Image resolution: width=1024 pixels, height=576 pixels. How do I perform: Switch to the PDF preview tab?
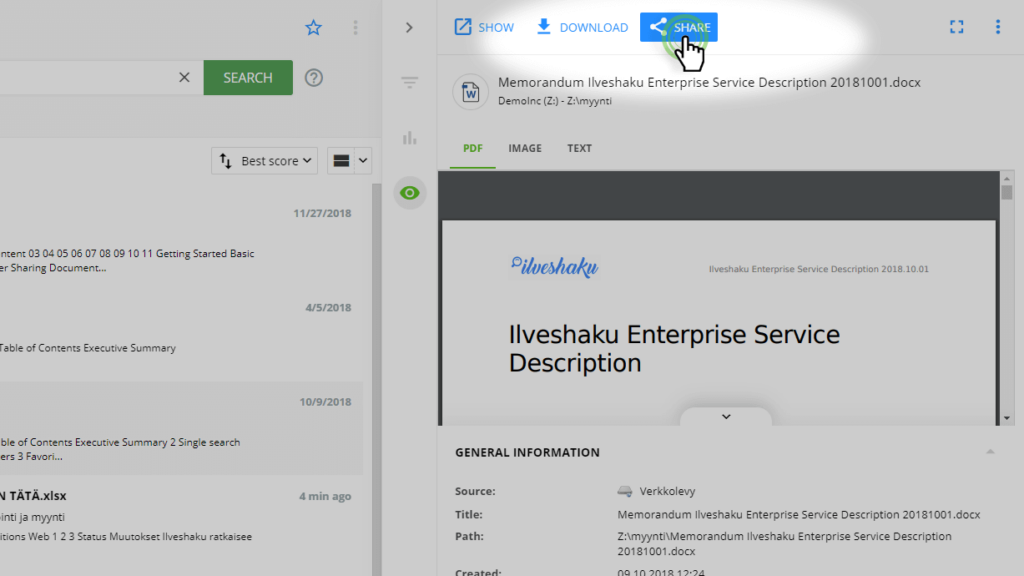click(x=473, y=148)
